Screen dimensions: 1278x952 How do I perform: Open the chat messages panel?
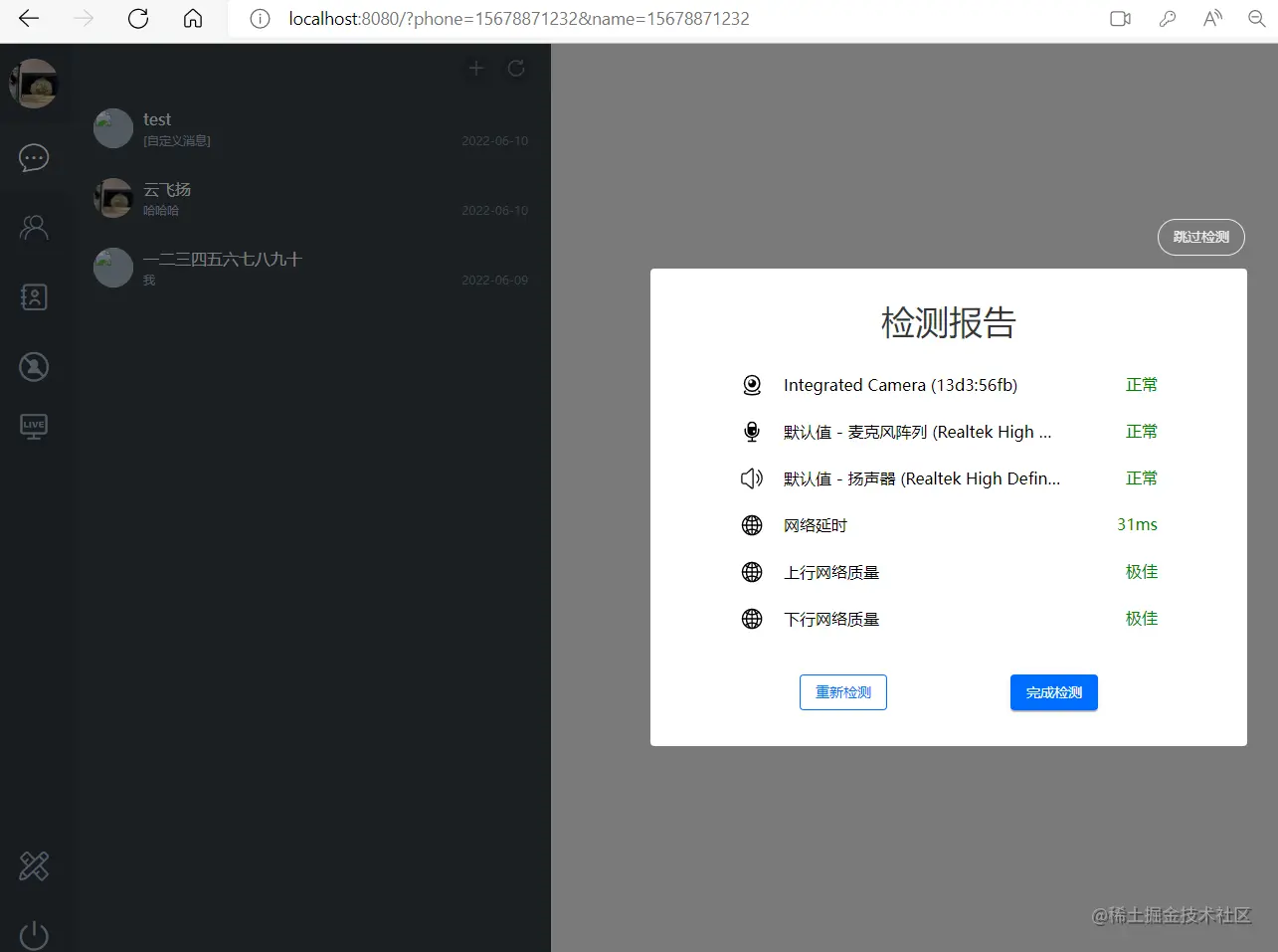click(33, 157)
